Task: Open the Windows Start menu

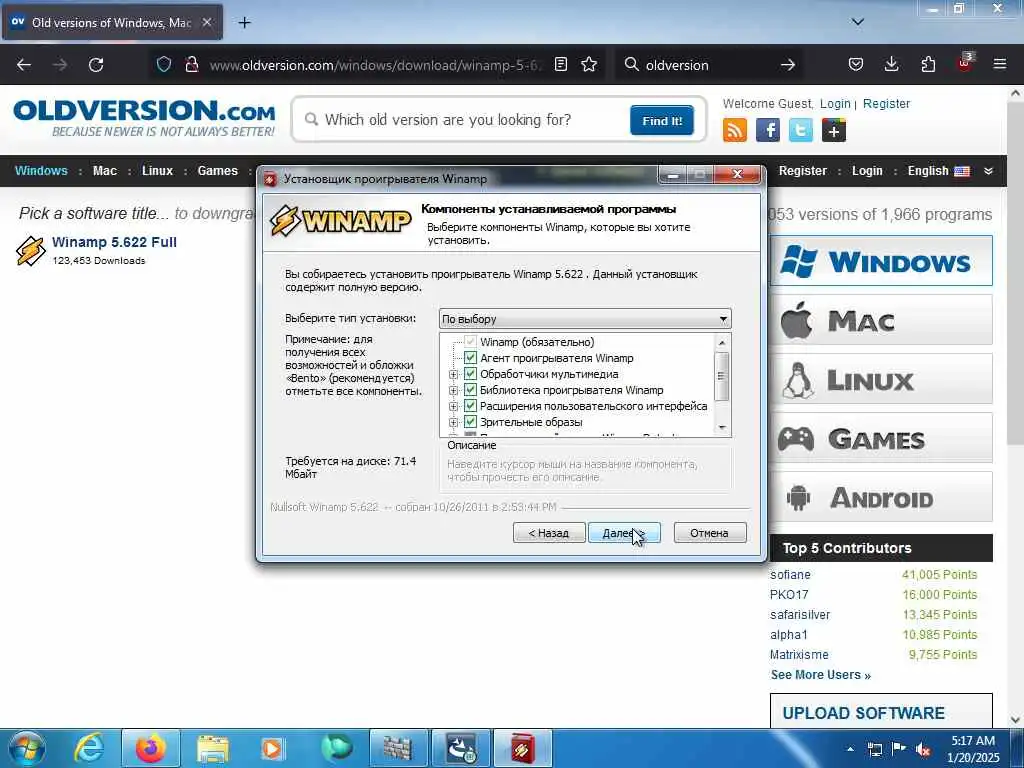Action: point(25,748)
